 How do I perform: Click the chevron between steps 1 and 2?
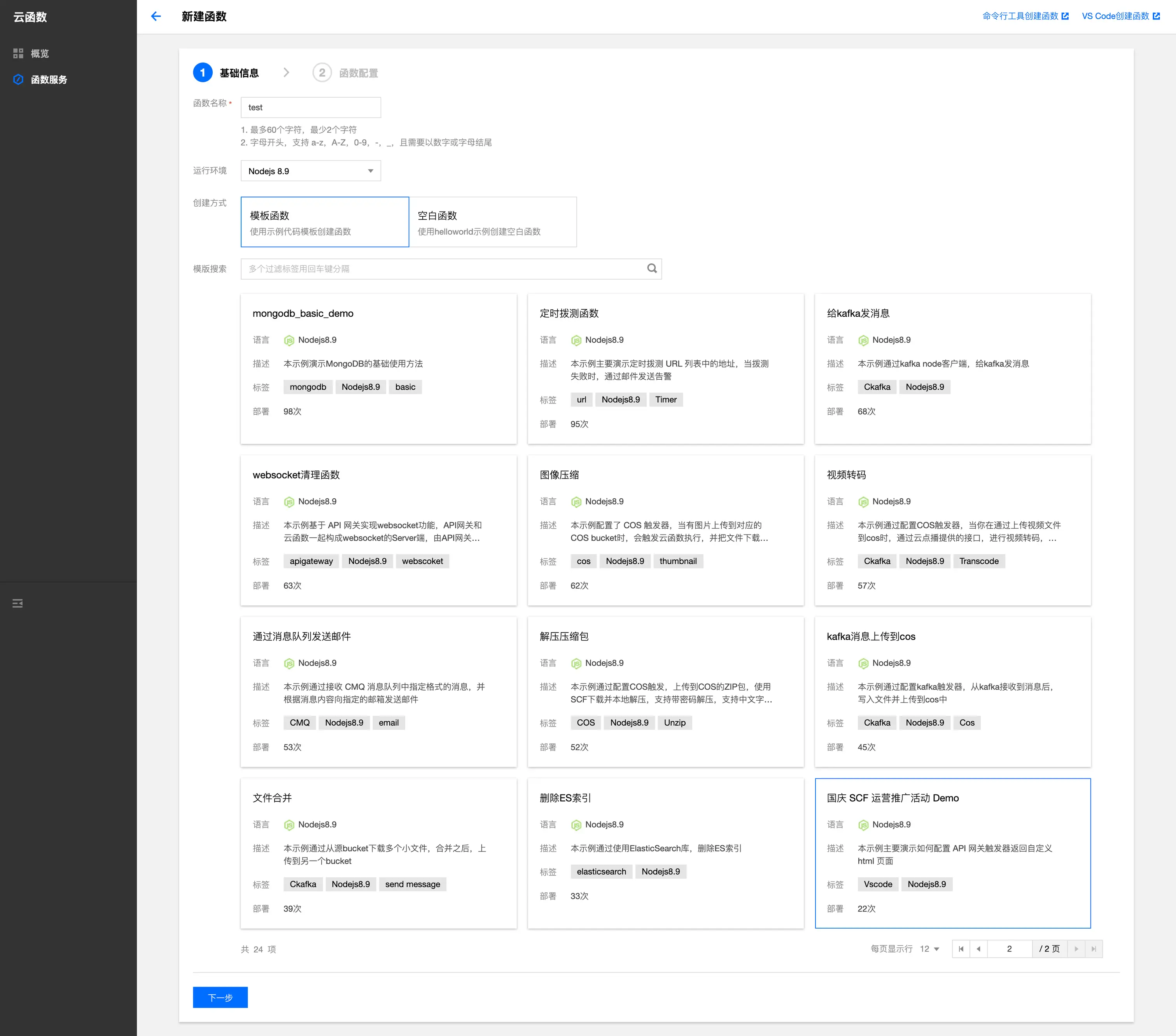(x=286, y=72)
